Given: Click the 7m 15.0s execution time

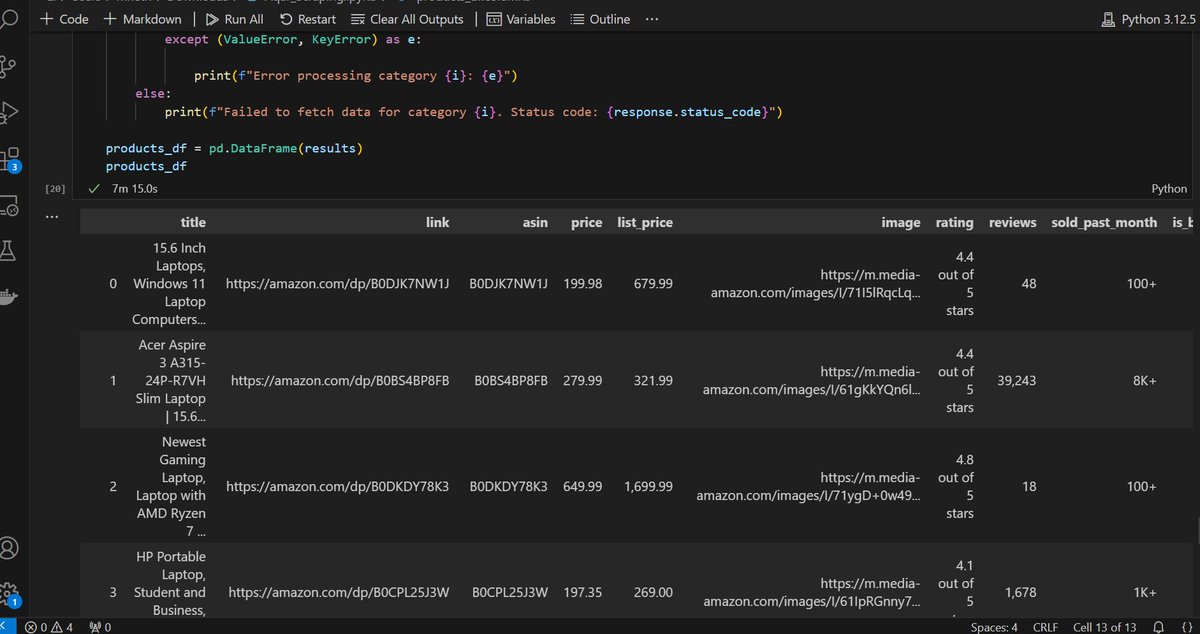Looking at the screenshot, I should [x=135, y=188].
